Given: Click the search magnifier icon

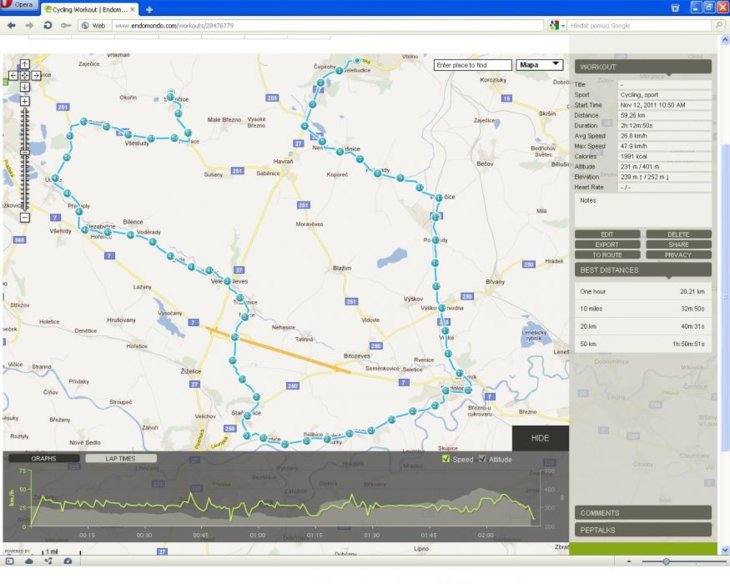Looking at the screenshot, I should [x=720, y=26].
